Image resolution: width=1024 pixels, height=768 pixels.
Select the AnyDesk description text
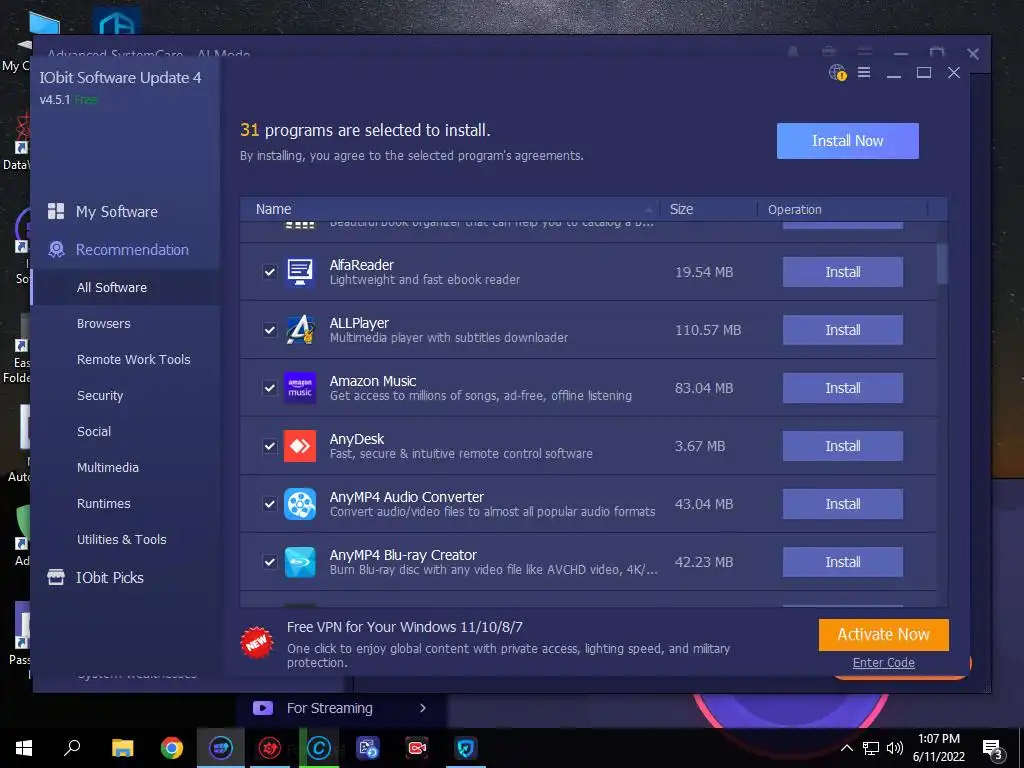pos(461,453)
